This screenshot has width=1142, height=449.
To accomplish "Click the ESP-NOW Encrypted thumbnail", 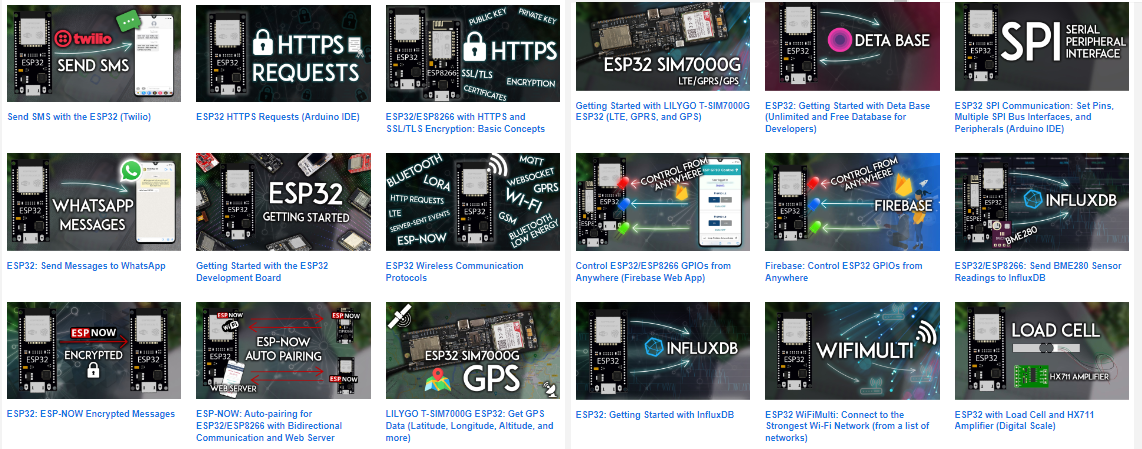I will point(94,350).
